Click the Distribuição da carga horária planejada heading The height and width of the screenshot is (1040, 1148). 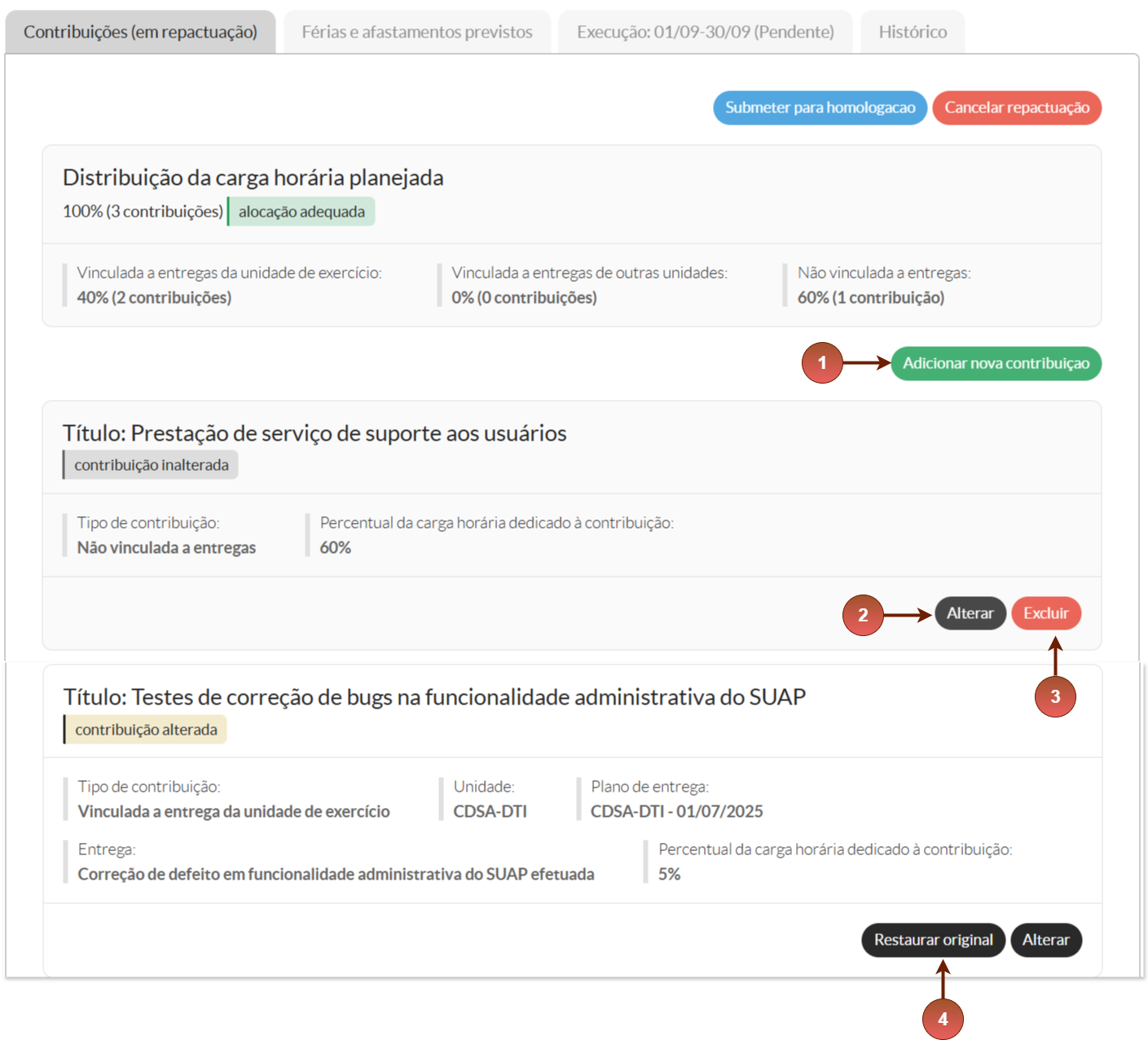tap(253, 178)
